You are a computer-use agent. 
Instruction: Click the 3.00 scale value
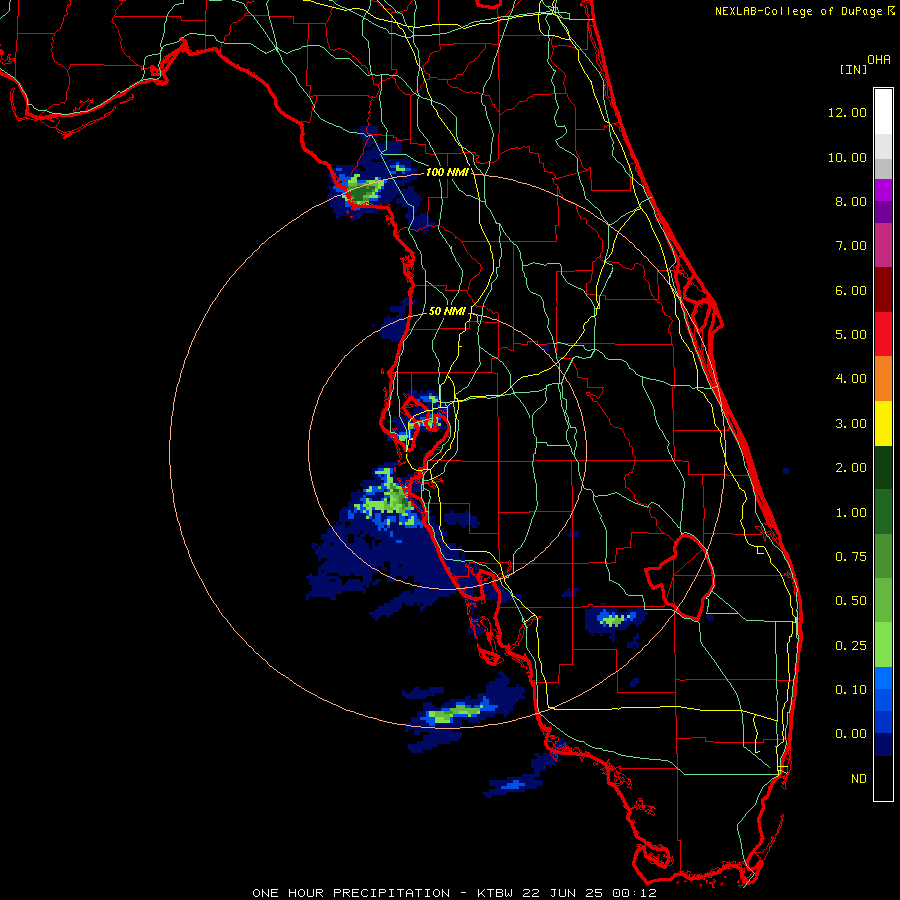pos(851,424)
